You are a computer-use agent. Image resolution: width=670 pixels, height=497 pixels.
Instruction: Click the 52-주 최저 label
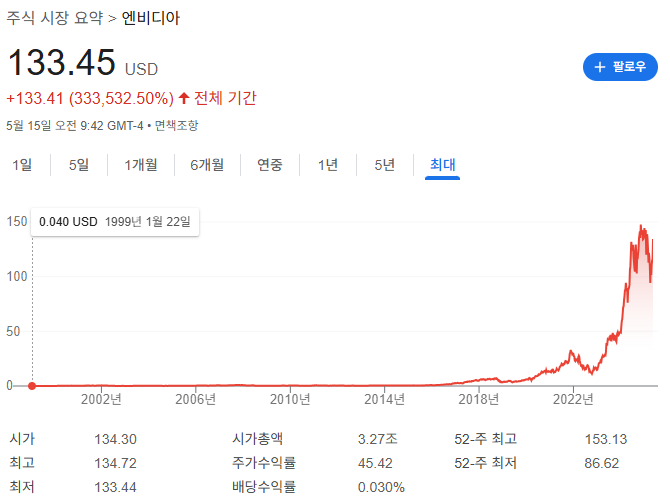(485, 462)
